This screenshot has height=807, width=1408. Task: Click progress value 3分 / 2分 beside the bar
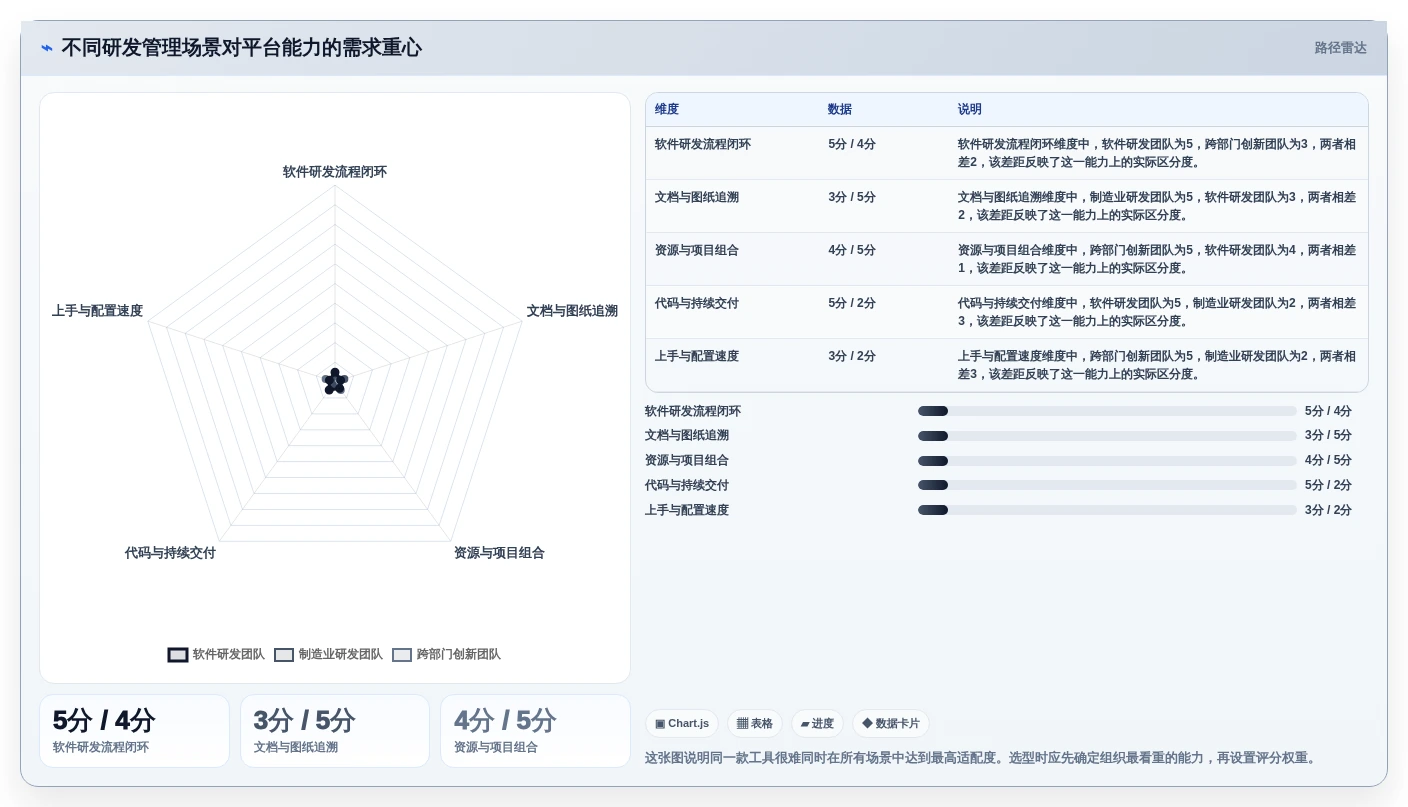coord(1328,510)
